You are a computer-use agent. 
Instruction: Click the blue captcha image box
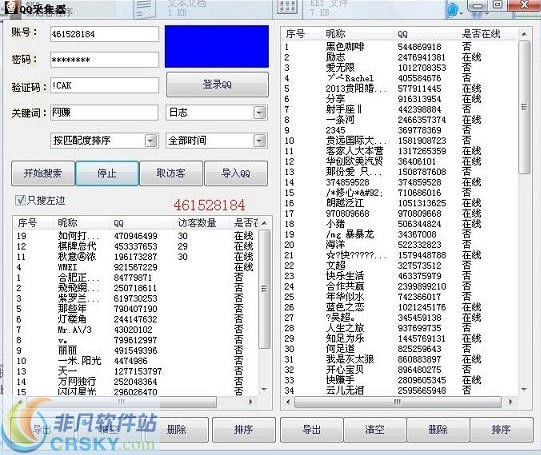217,46
